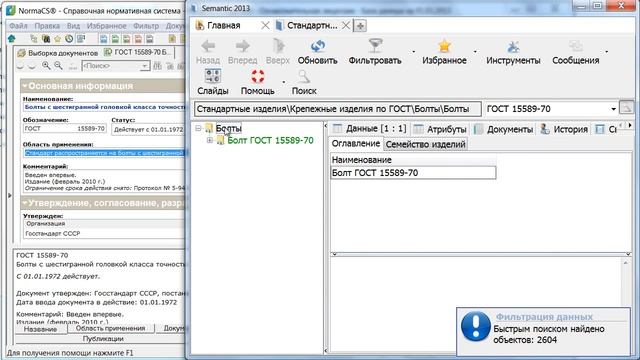The height and width of the screenshot is (360, 640).
Task: Open the Файл menu in NormaCS
Action: point(18,26)
